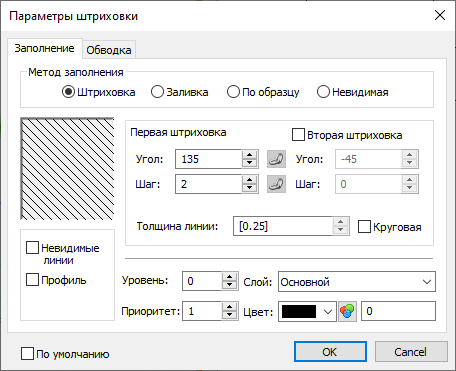The height and width of the screenshot is (371, 456).
Task: Click the Приоритет input field
Action: click(x=202, y=311)
